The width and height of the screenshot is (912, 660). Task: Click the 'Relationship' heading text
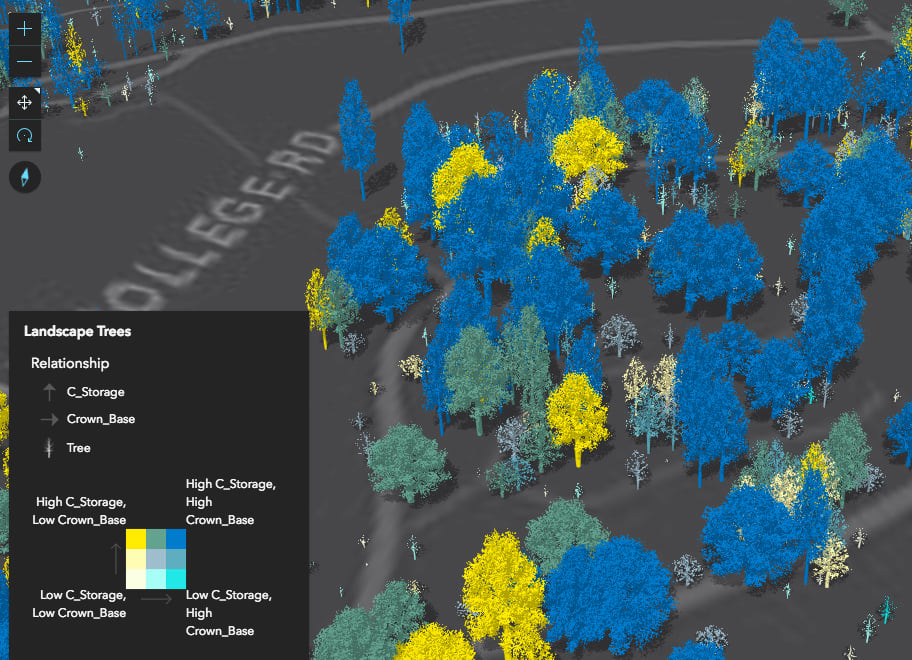click(70, 363)
